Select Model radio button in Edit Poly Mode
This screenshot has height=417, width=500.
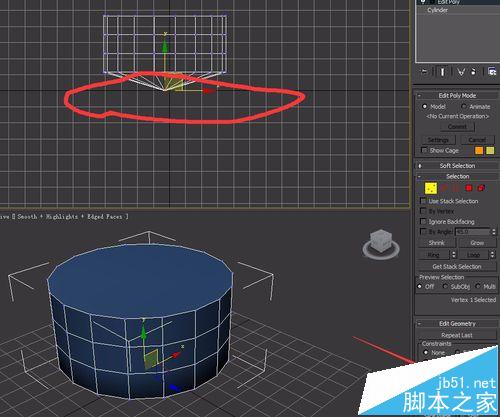point(424,106)
